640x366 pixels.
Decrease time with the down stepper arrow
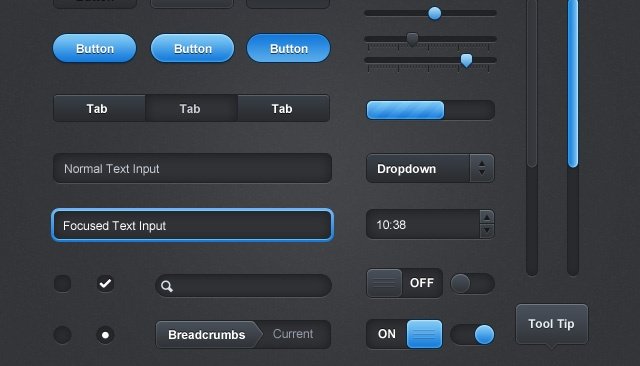[487, 231]
